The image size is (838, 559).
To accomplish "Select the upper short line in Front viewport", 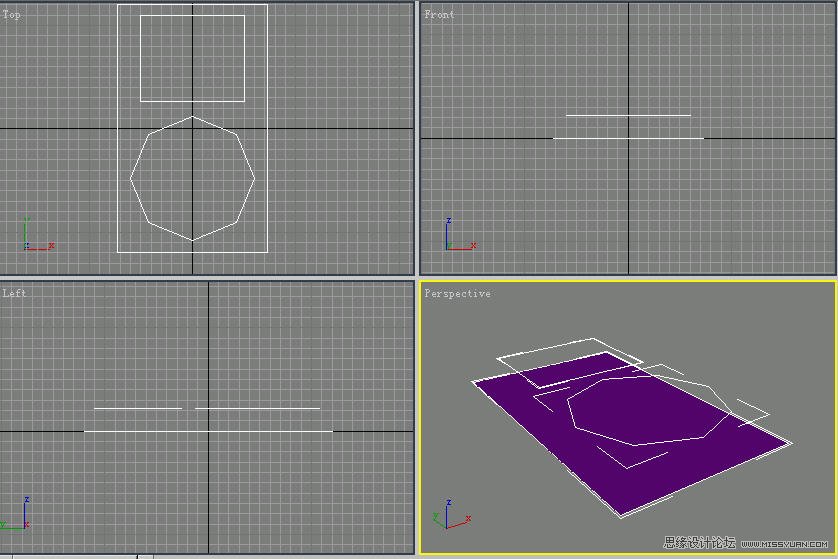I will (628, 115).
